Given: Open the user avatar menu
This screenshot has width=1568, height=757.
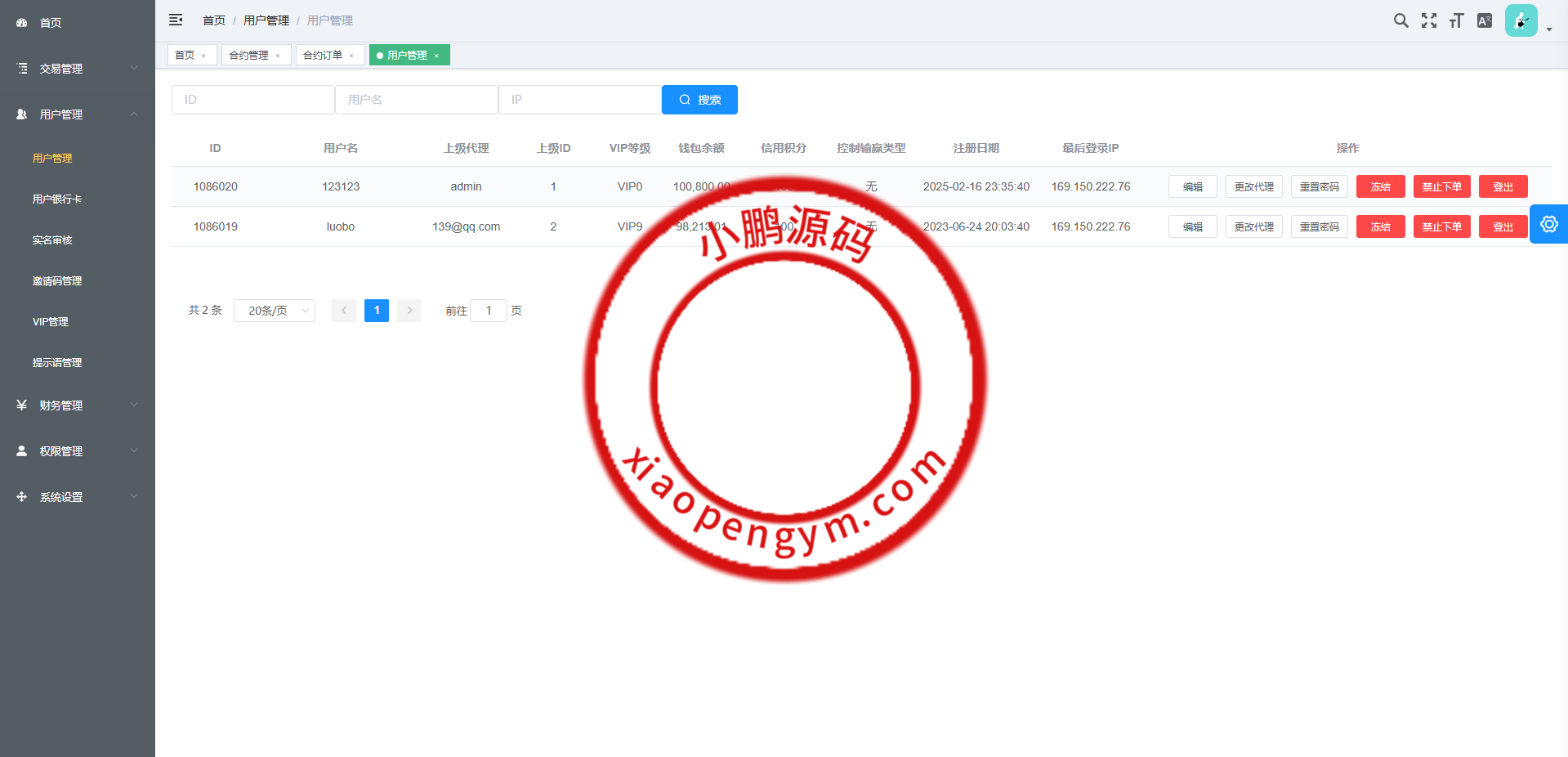Looking at the screenshot, I should click(1521, 20).
